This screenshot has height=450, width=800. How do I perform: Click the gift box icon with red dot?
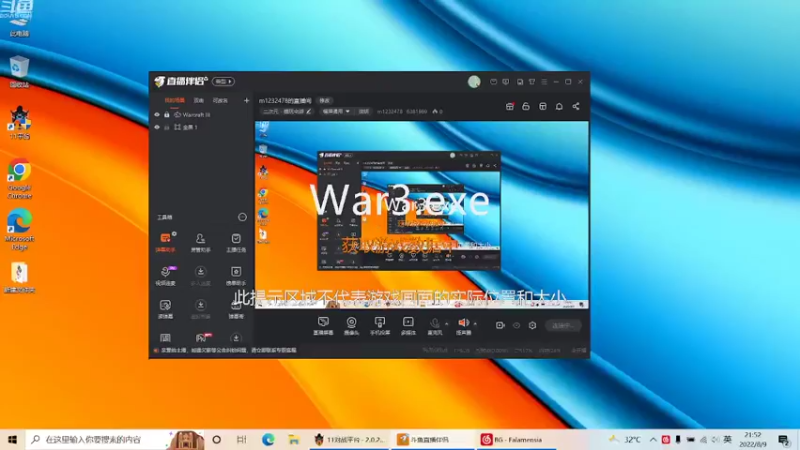pyautogui.click(x=509, y=106)
